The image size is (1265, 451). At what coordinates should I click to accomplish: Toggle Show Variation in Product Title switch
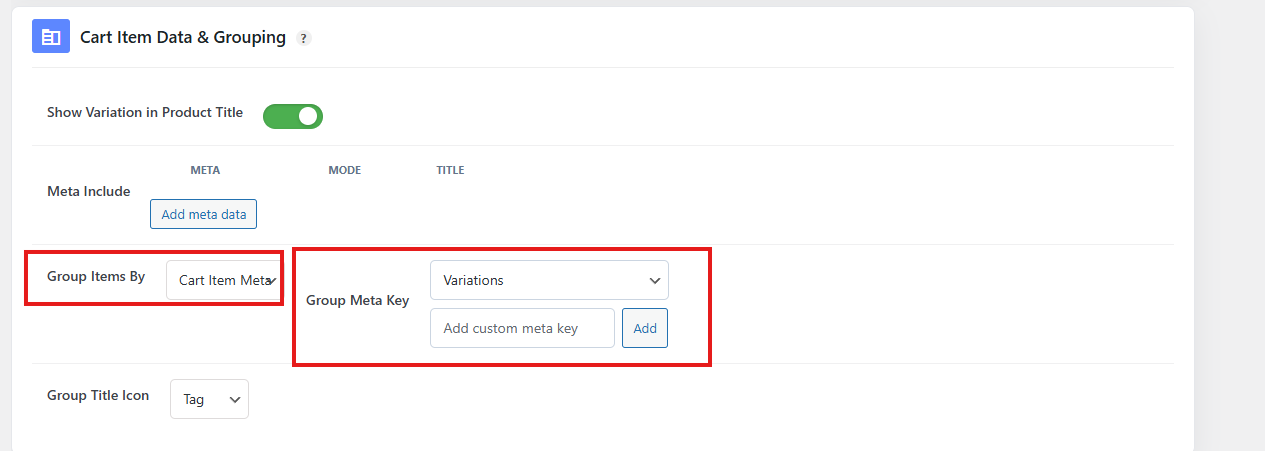point(293,116)
